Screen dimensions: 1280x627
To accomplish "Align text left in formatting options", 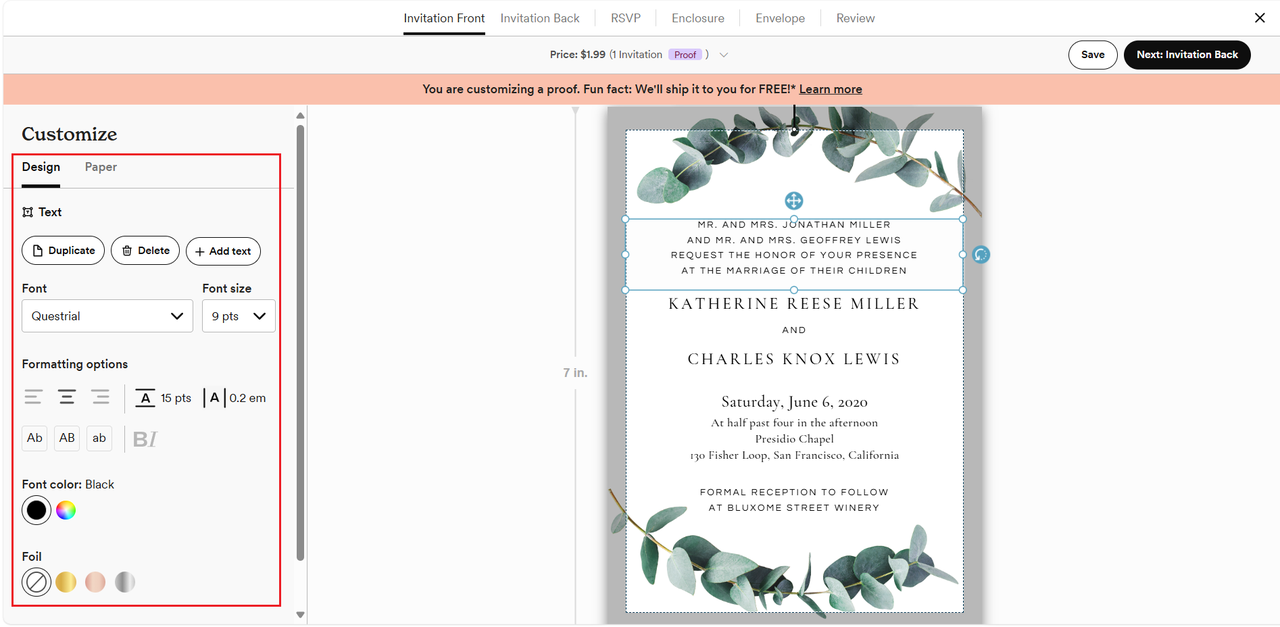I will 33,398.
